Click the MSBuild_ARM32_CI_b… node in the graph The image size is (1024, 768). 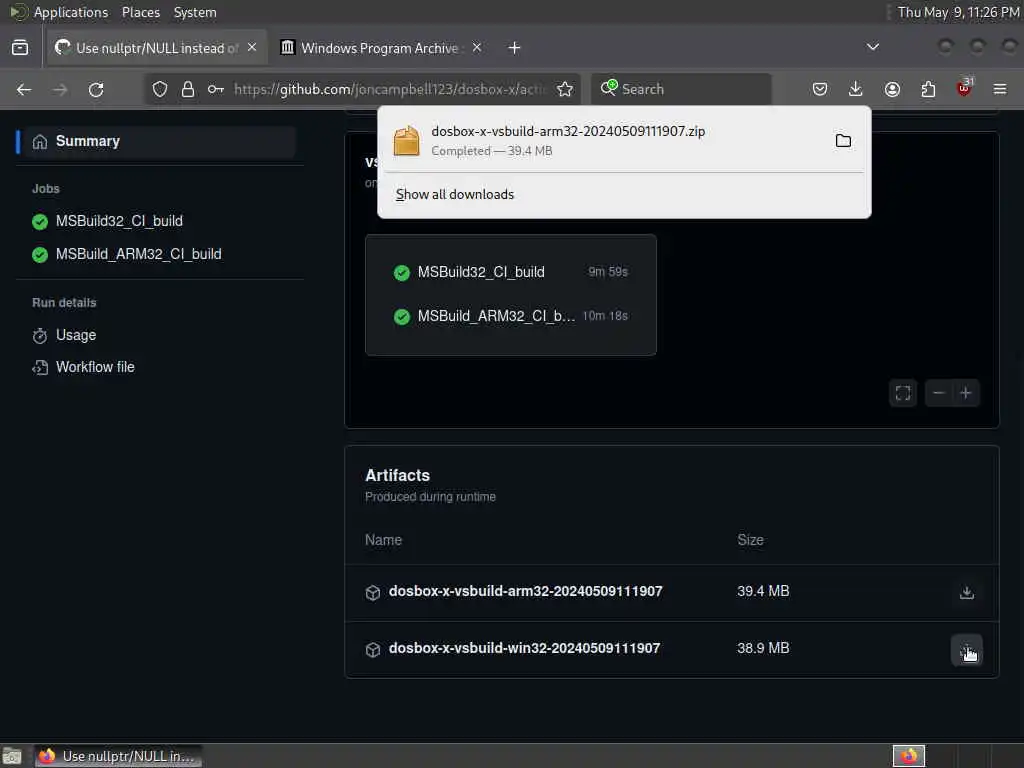click(x=511, y=316)
